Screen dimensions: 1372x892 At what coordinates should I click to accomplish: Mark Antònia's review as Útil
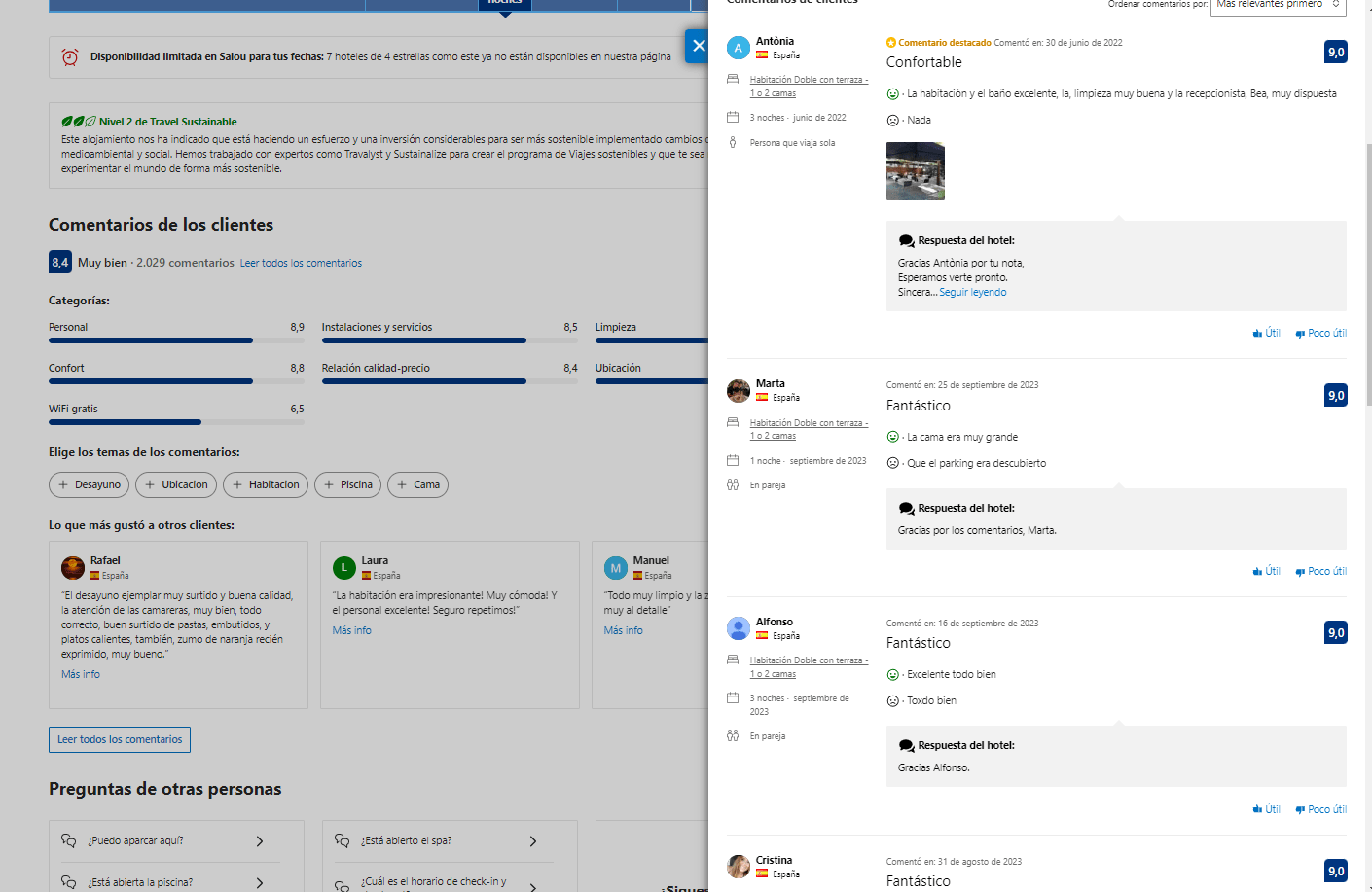1267,333
